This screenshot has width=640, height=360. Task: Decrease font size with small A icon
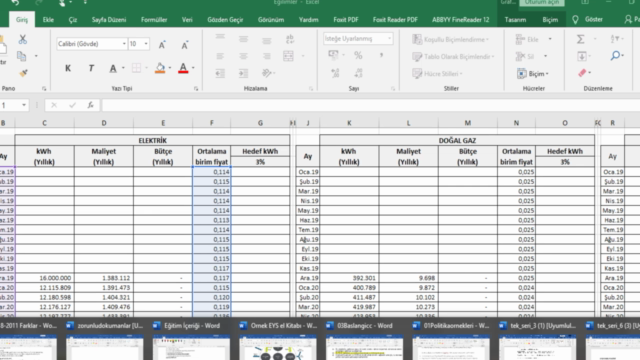(x=184, y=45)
